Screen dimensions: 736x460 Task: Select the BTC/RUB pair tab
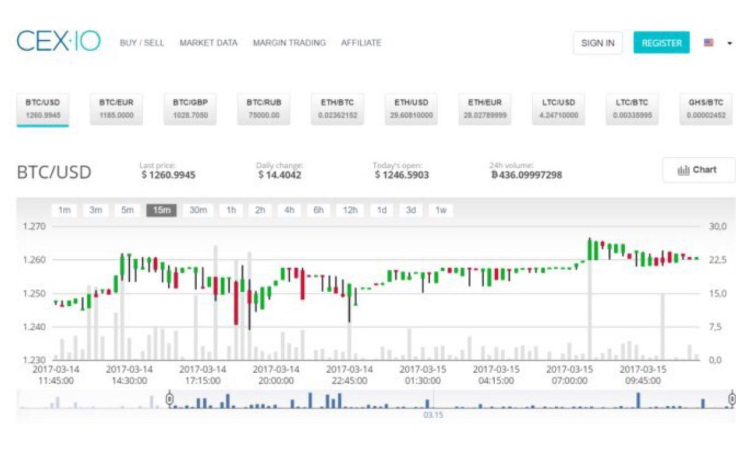coord(264,109)
